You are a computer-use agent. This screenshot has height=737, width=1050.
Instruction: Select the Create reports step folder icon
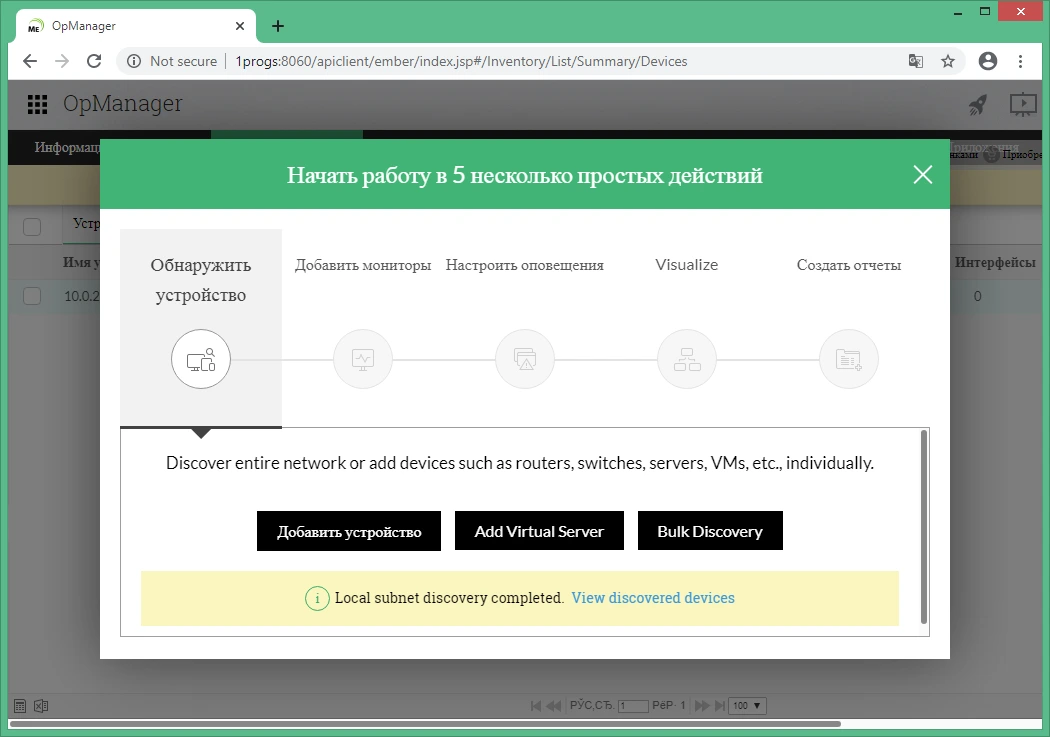click(x=849, y=359)
